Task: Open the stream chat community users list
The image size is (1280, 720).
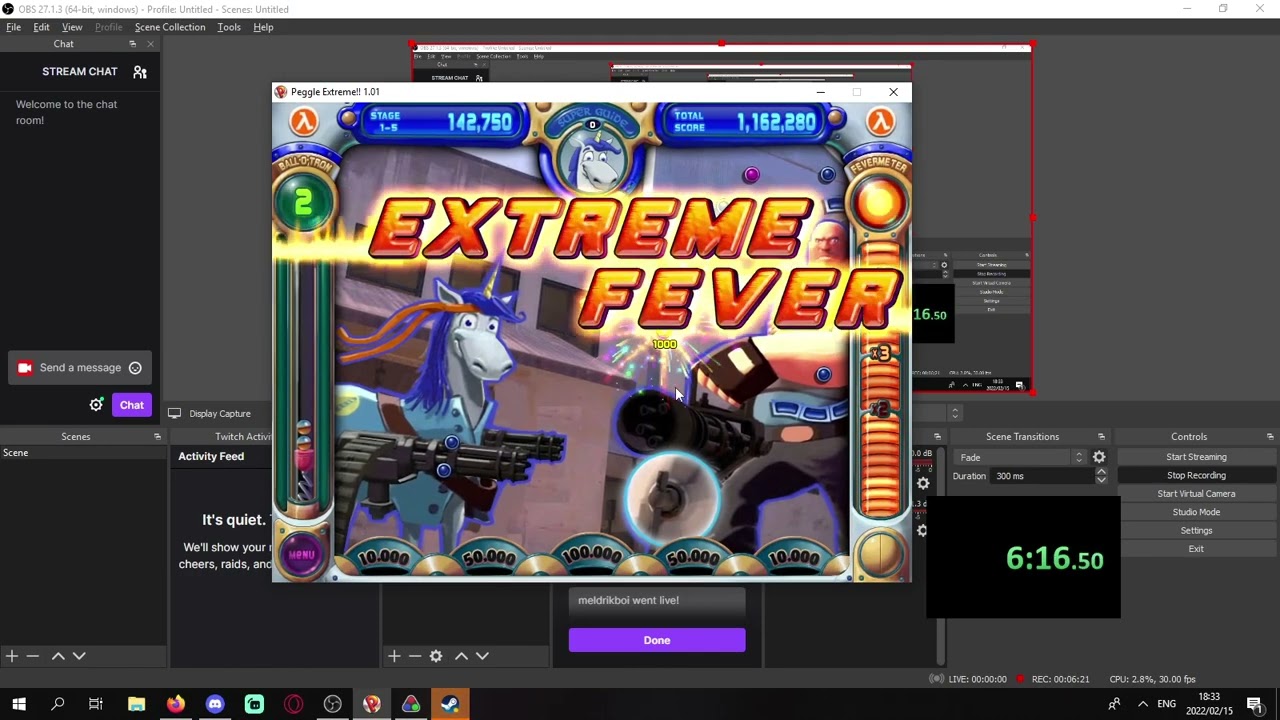Action: pyautogui.click(x=140, y=72)
